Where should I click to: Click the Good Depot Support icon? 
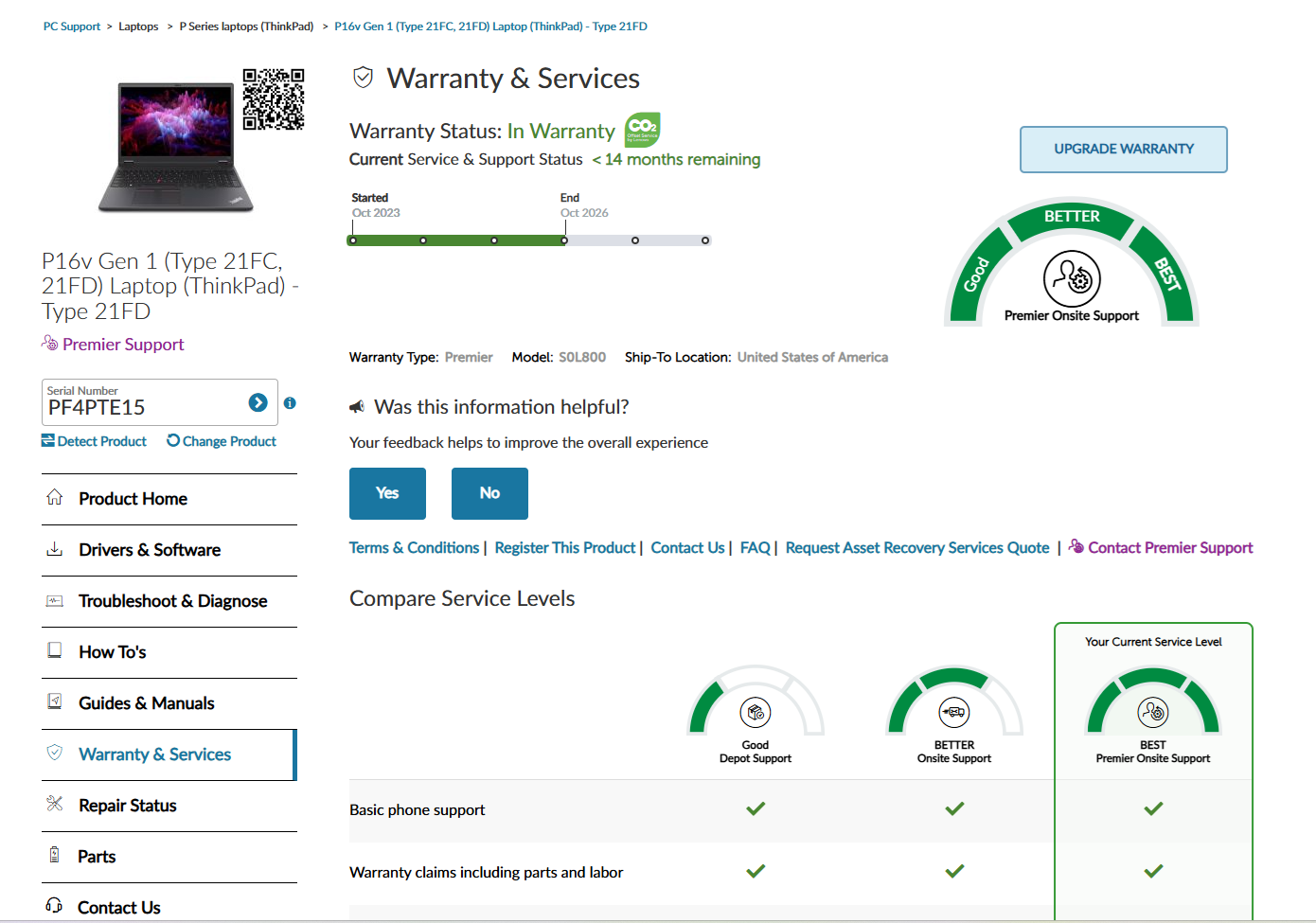point(755,712)
